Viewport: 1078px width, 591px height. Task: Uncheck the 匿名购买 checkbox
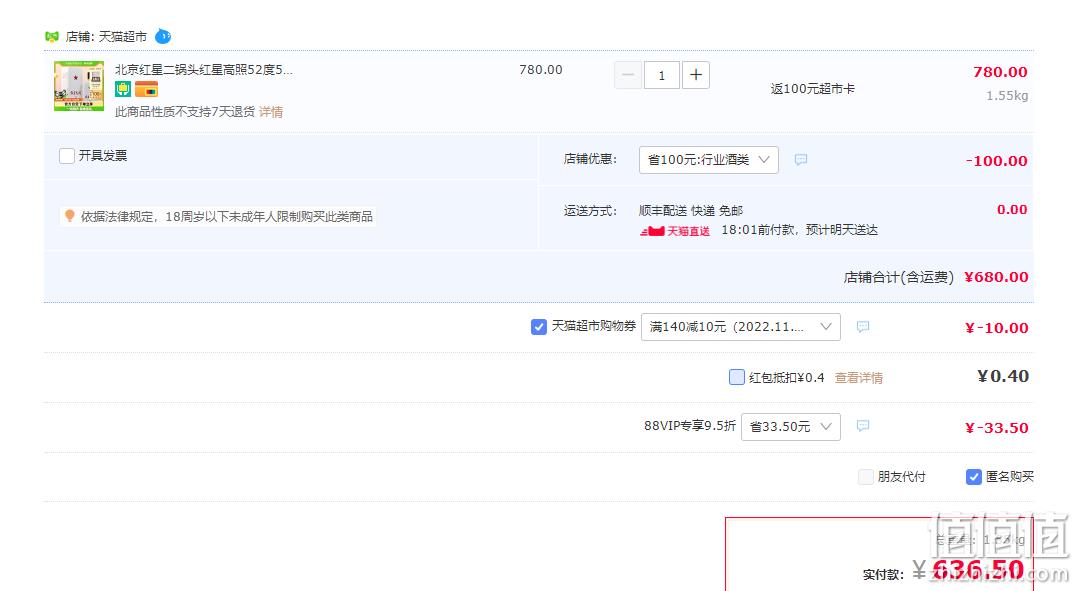click(974, 476)
